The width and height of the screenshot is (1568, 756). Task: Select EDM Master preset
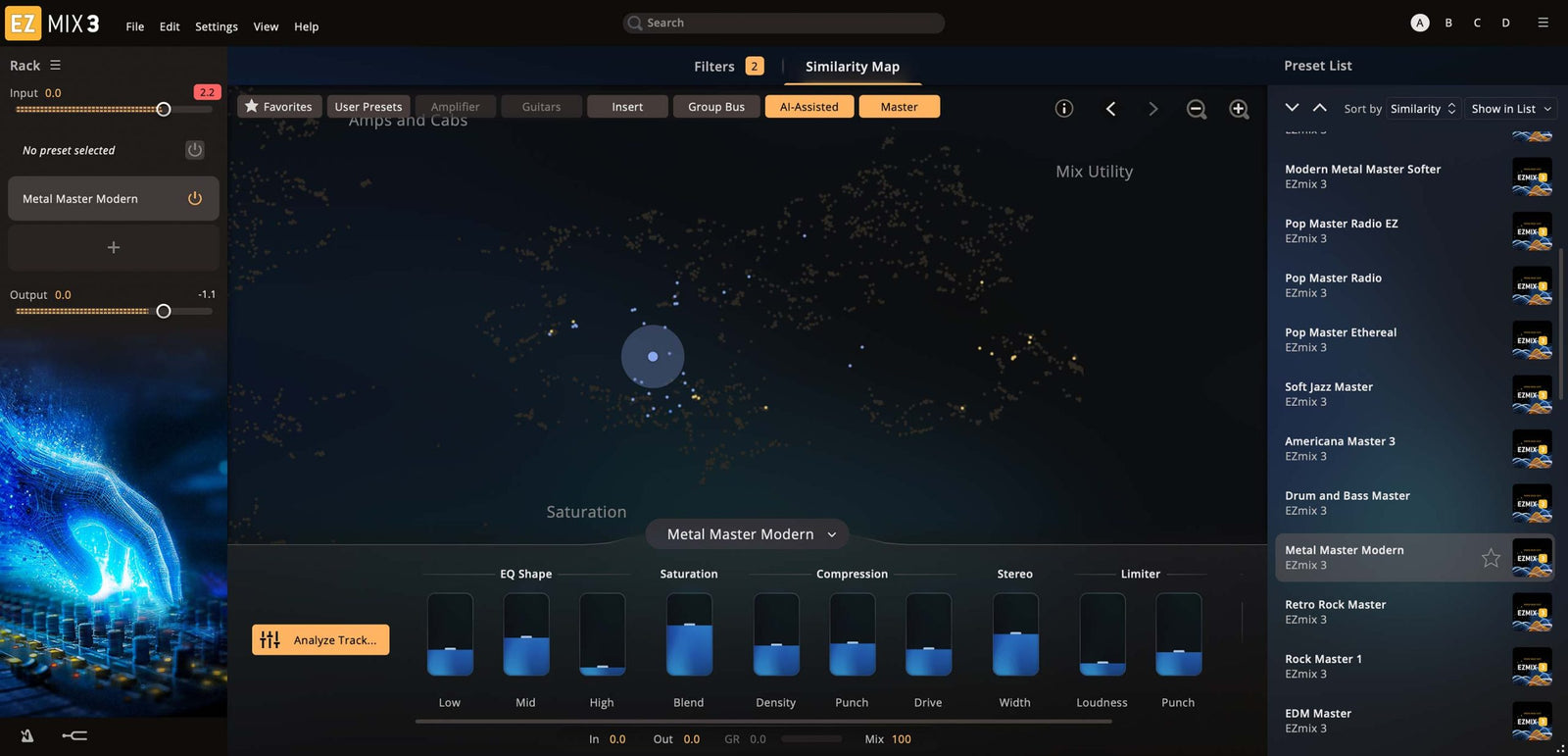(x=1417, y=721)
